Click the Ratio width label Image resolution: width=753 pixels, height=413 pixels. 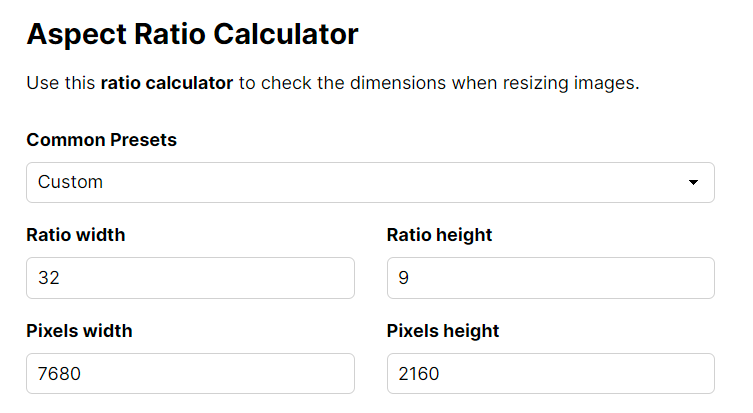75,235
